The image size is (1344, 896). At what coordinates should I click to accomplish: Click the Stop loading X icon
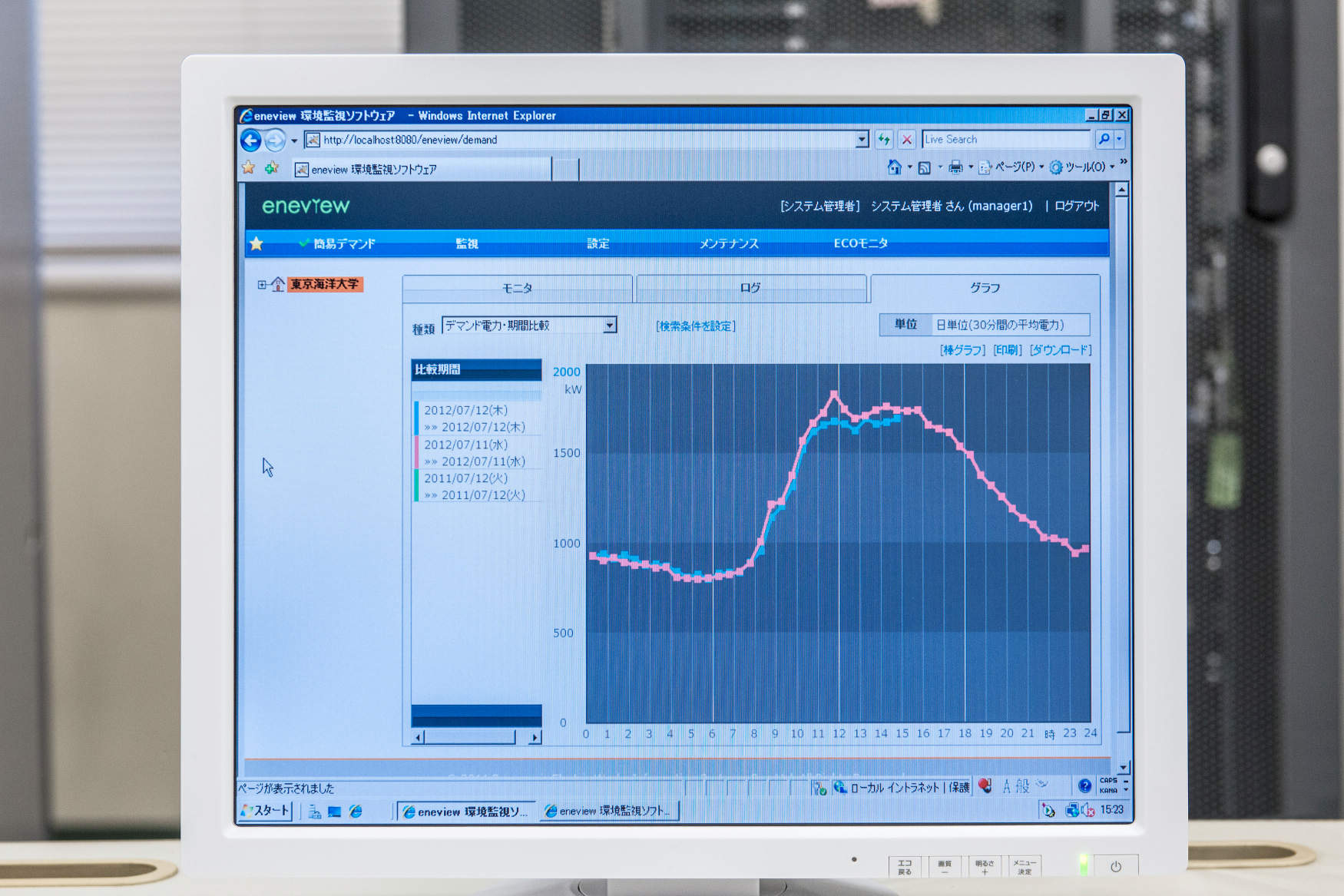(x=906, y=139)
